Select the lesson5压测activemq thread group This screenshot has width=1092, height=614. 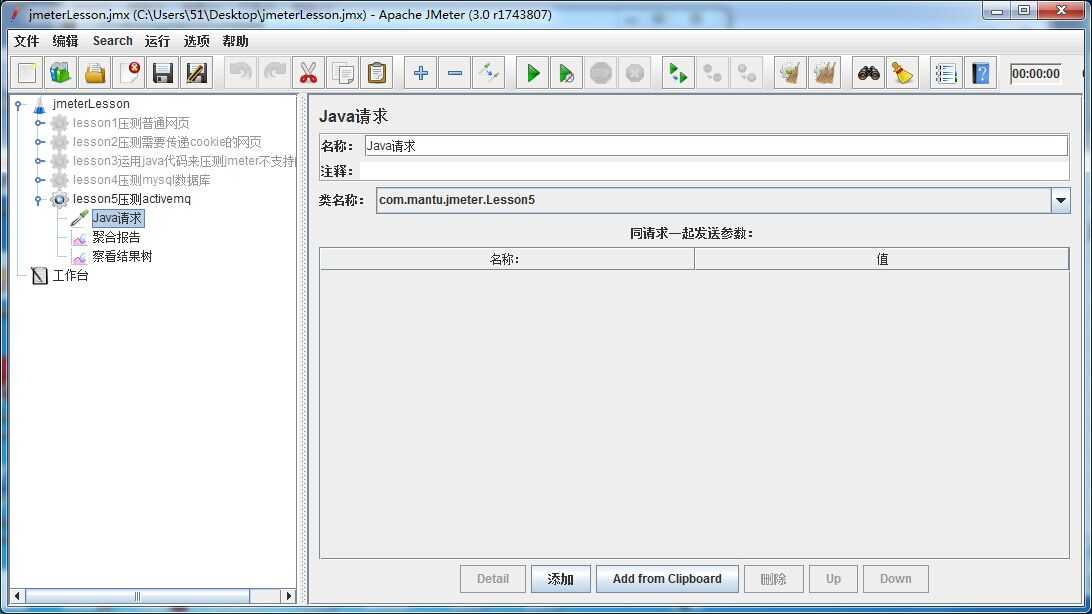[132, 199]
